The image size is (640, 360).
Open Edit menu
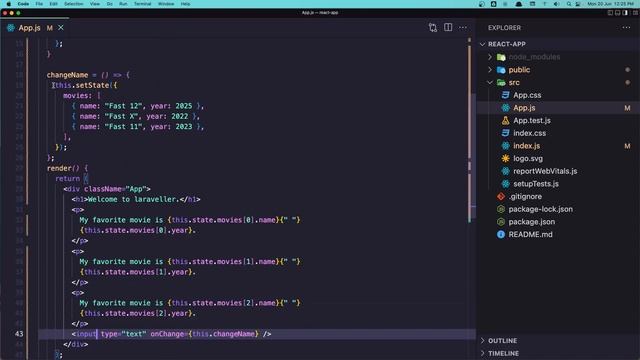[53, 4]
